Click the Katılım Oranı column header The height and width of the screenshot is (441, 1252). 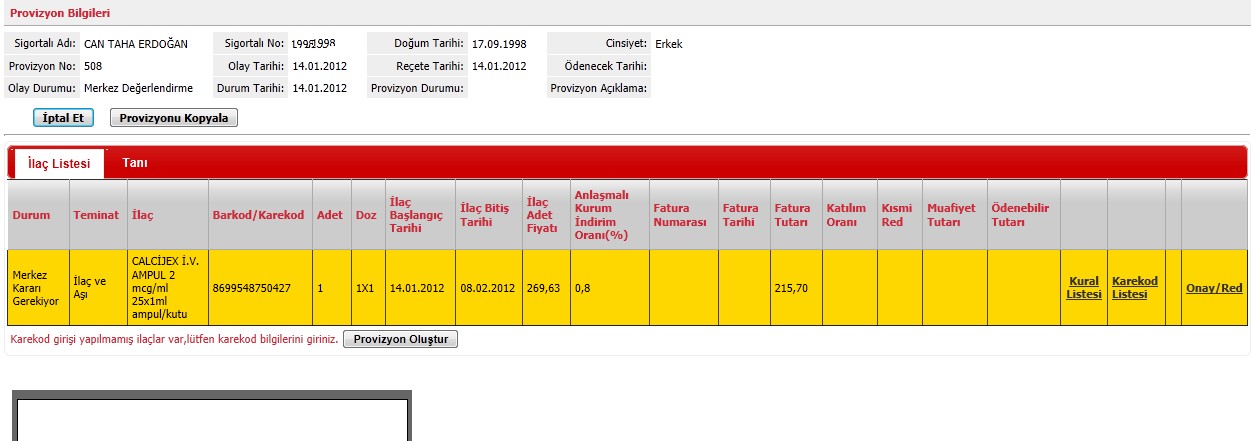[x=846, y=215]
